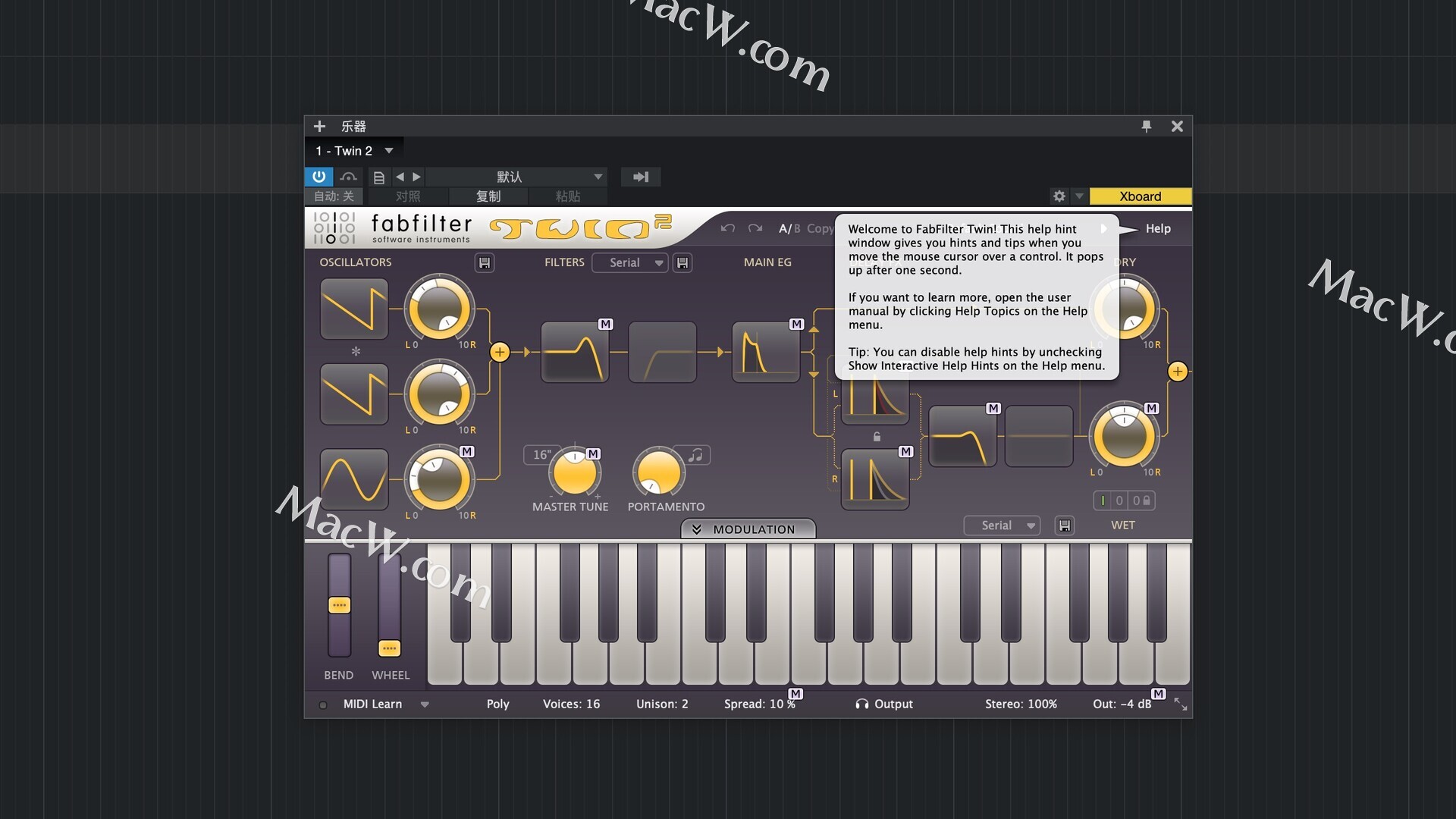Image resolution: width=1456 pixels, height=819 pixels.
Task: Select the first sawtooth oscillator waveform
Action: coord(354,309)
